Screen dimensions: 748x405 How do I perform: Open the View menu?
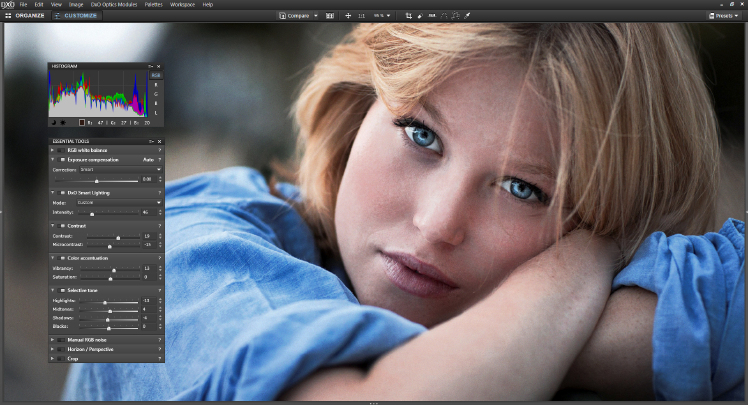[56, 4]
